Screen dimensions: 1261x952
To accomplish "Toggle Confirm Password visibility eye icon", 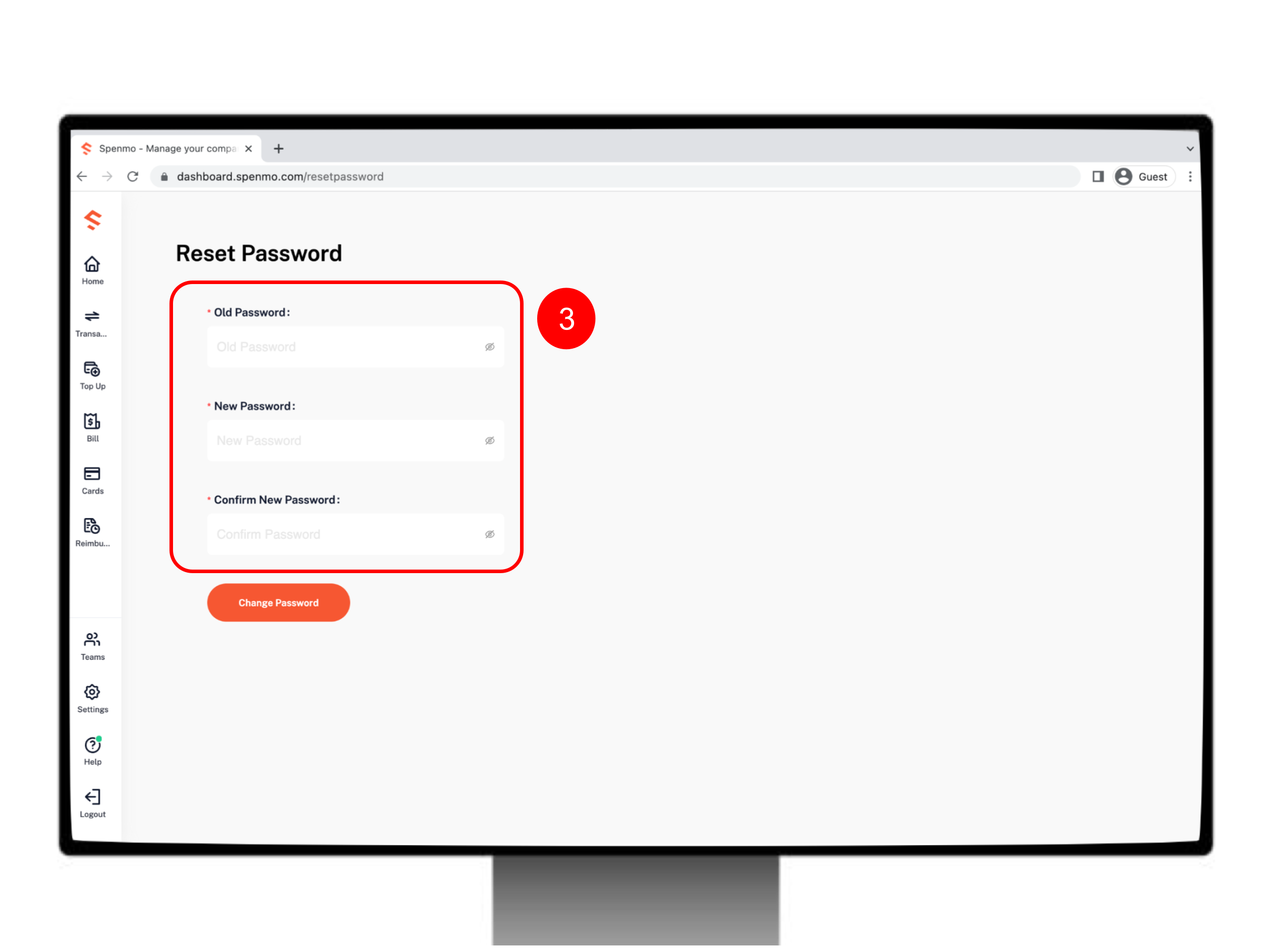I will [490, 534].
